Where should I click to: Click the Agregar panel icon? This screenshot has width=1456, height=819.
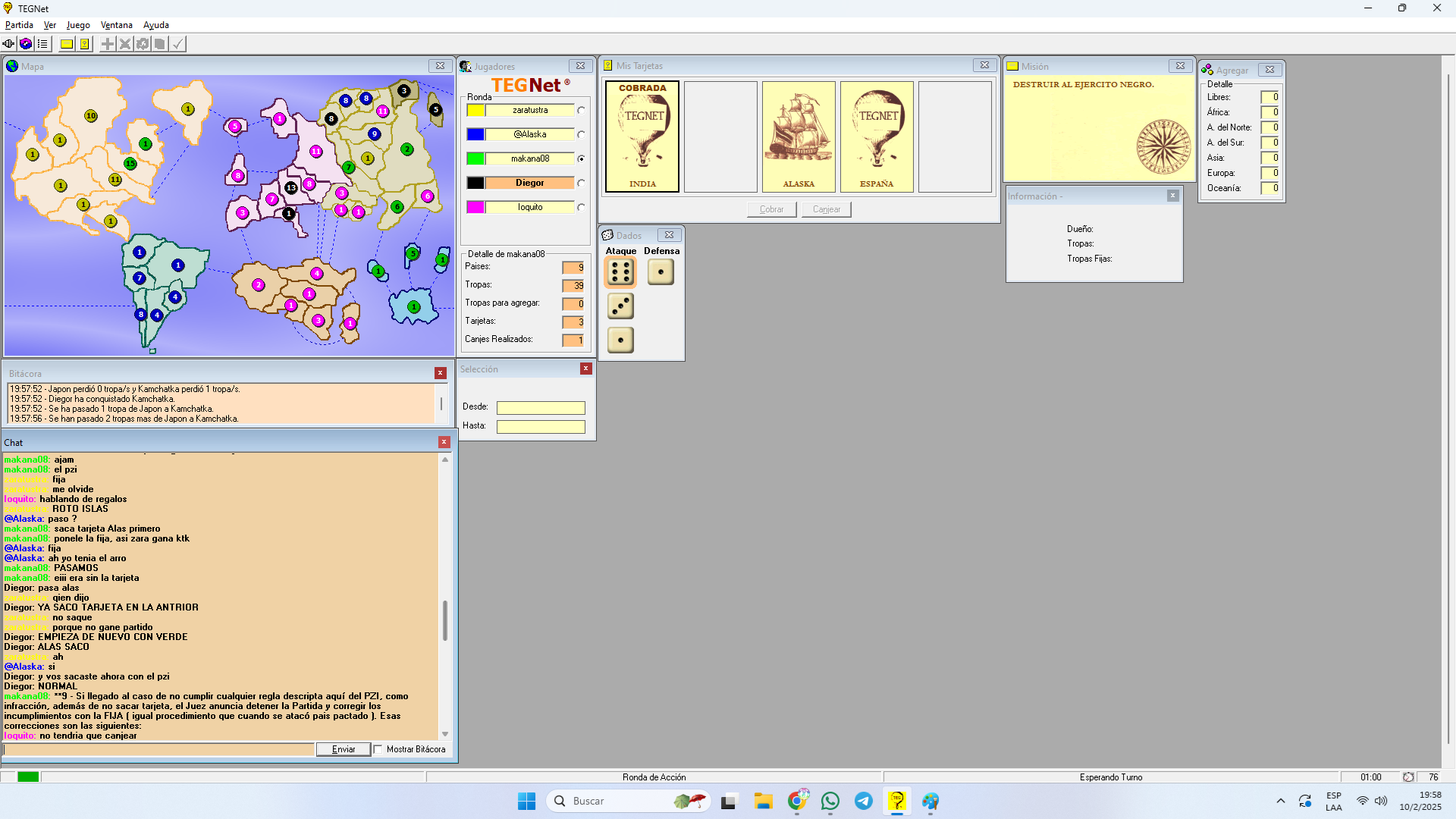1207,70
